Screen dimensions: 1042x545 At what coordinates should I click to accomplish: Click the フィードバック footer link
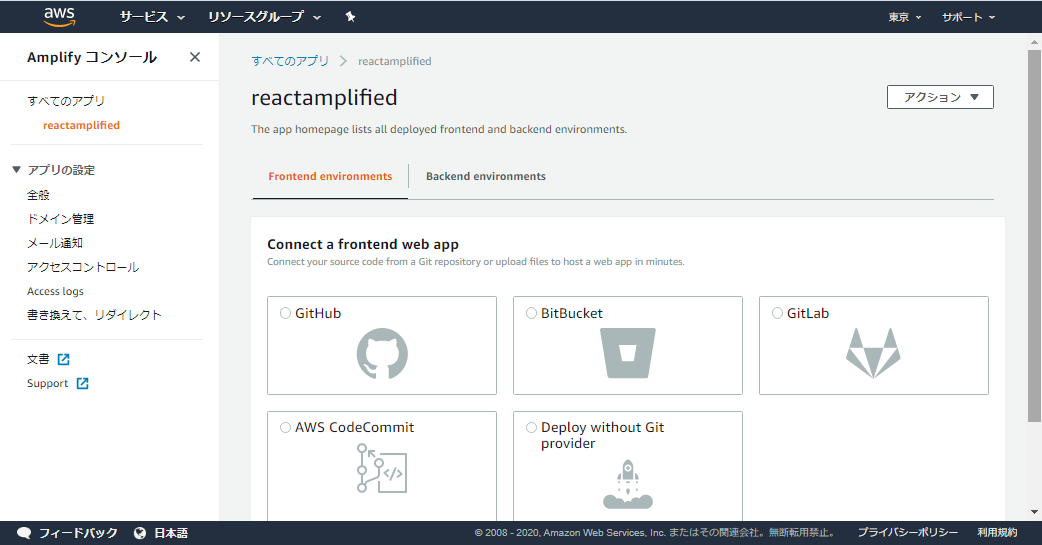[x=78, y=533]
